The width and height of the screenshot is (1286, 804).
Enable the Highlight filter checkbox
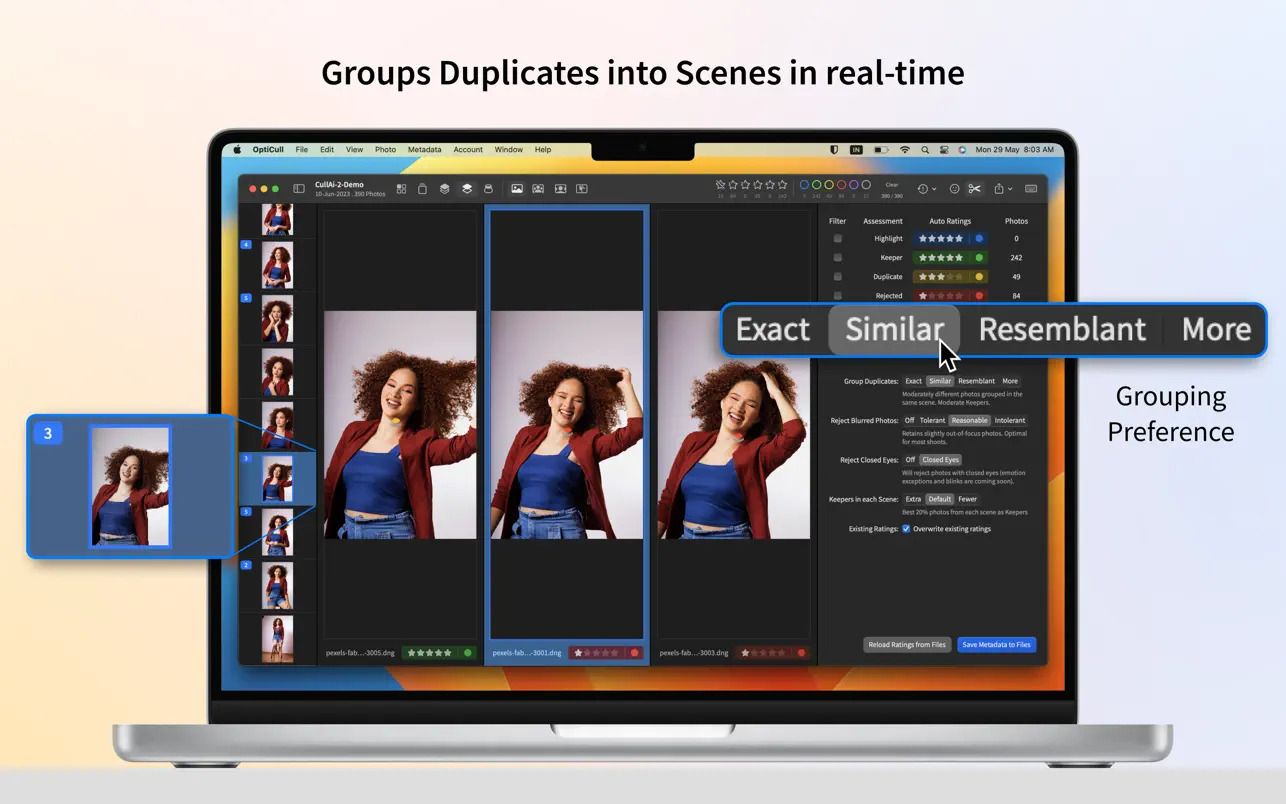pyautogui.click(x=838, y=239)
